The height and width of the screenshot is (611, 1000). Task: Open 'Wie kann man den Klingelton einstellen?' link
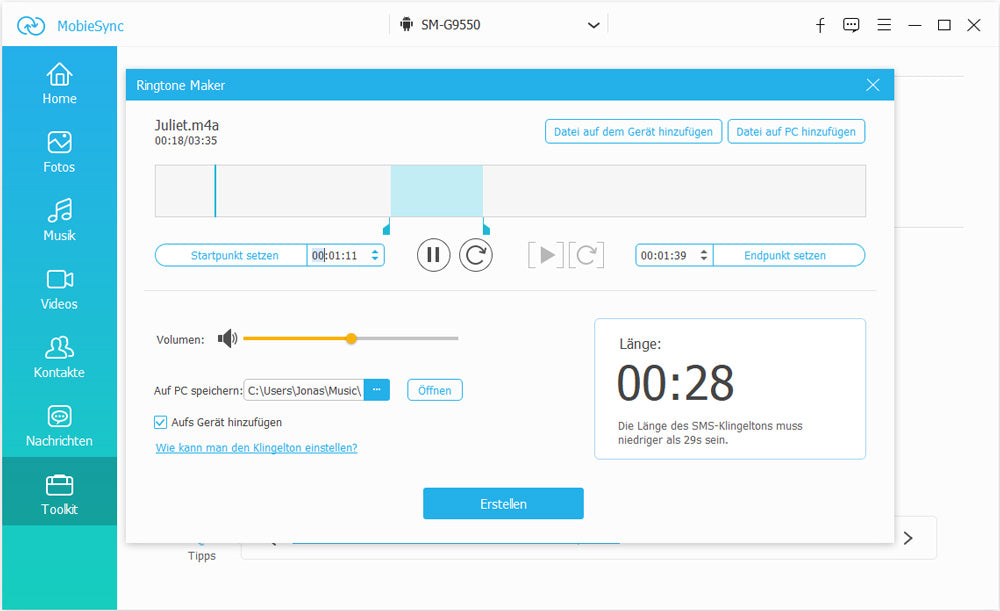tap(256, 448)
